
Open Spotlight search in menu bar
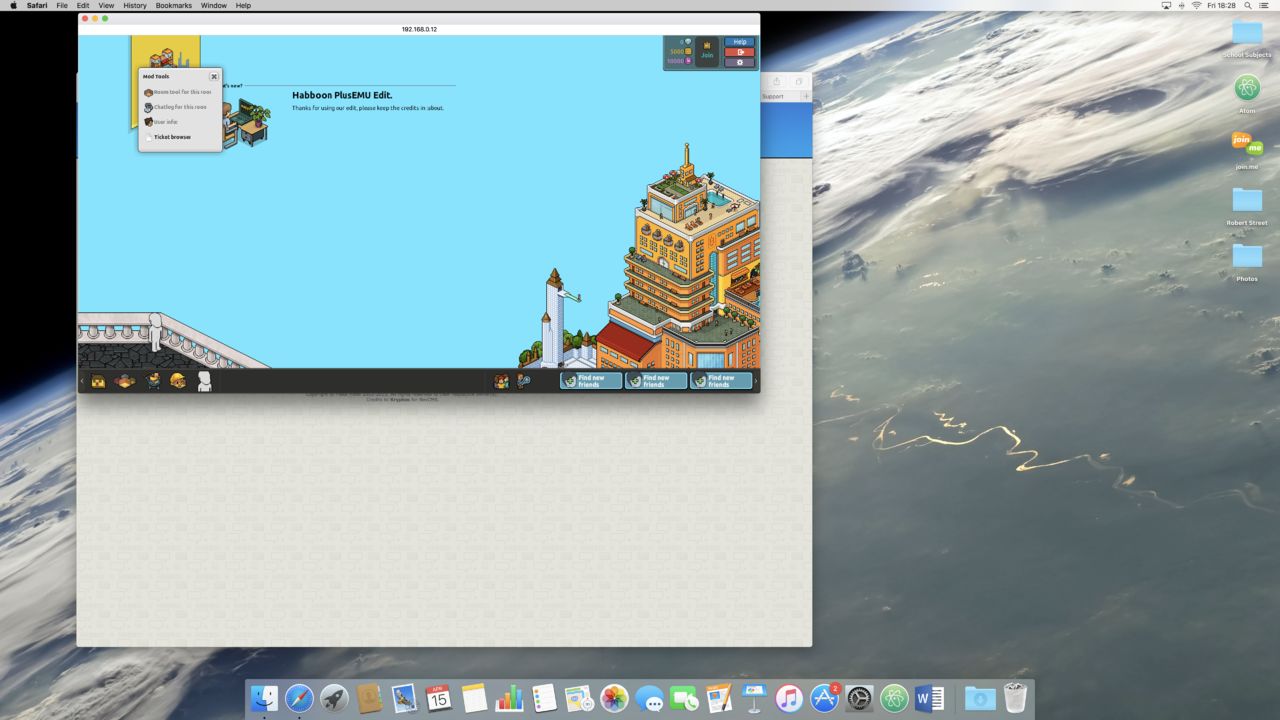tap(1248, 5)
